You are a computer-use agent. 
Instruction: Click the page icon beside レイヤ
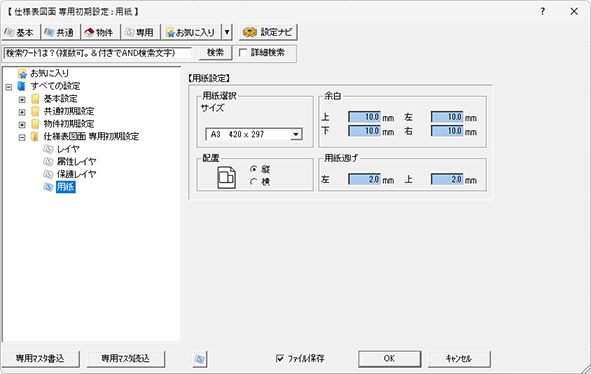click(x=48, y=149)
